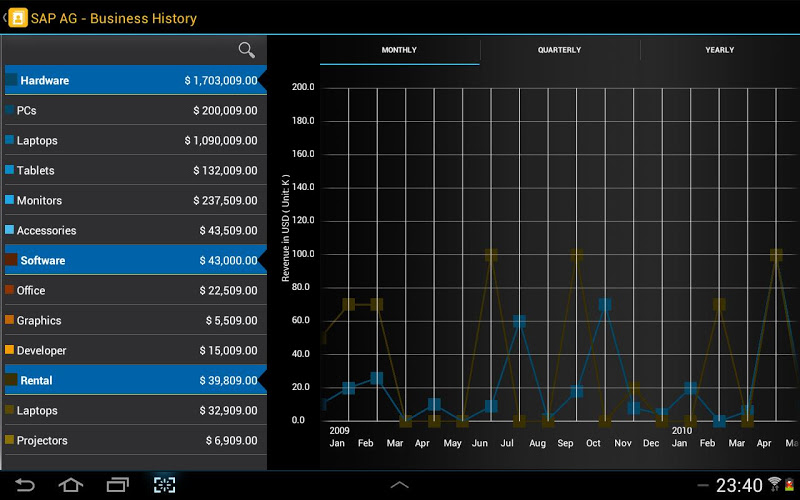Click the Graphics color swatch
Image resolution: width=800 pixels, height=500 pixels.
[x=9, y=319]
